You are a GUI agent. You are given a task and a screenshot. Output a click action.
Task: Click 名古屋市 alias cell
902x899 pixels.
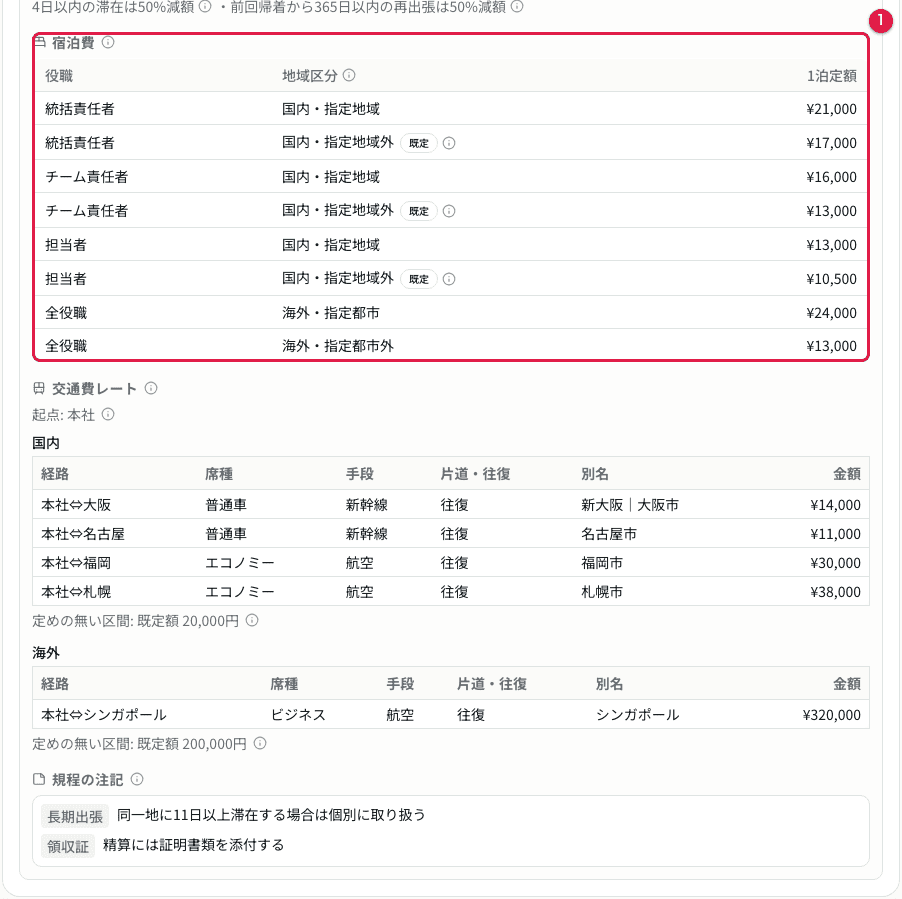pos(609,534)
